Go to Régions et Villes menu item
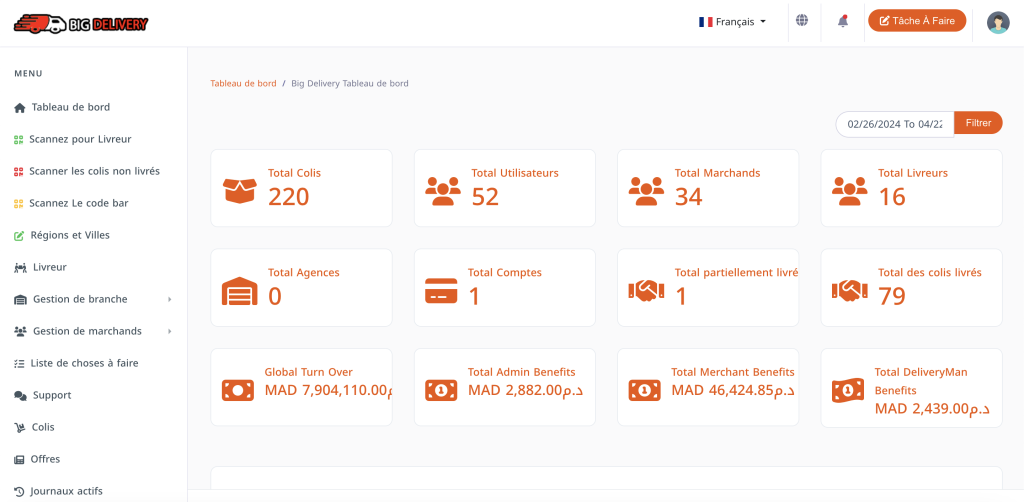 70,235
